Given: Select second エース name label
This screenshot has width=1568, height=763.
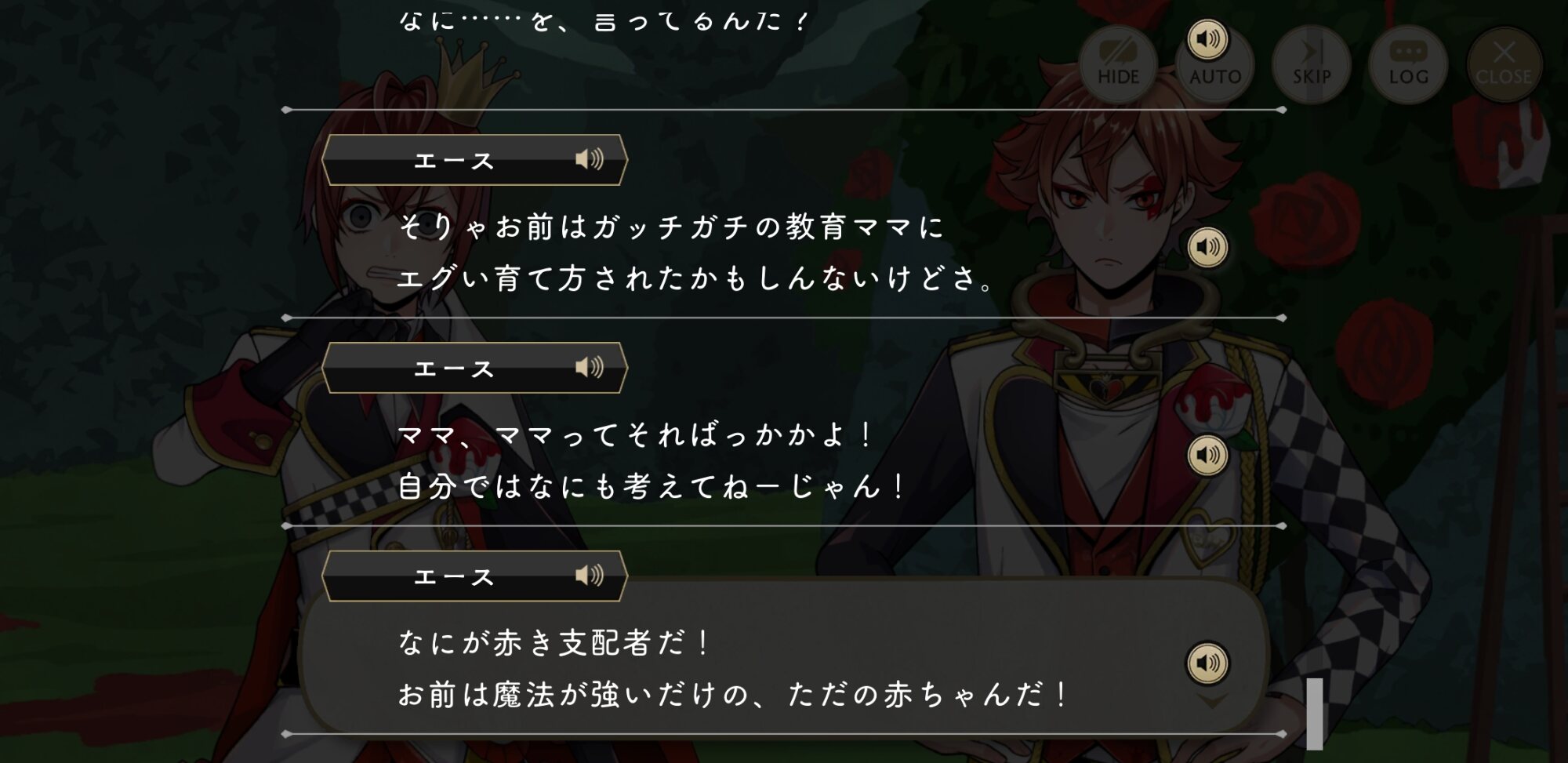Looking at the screenshot, I should (454, 369).
